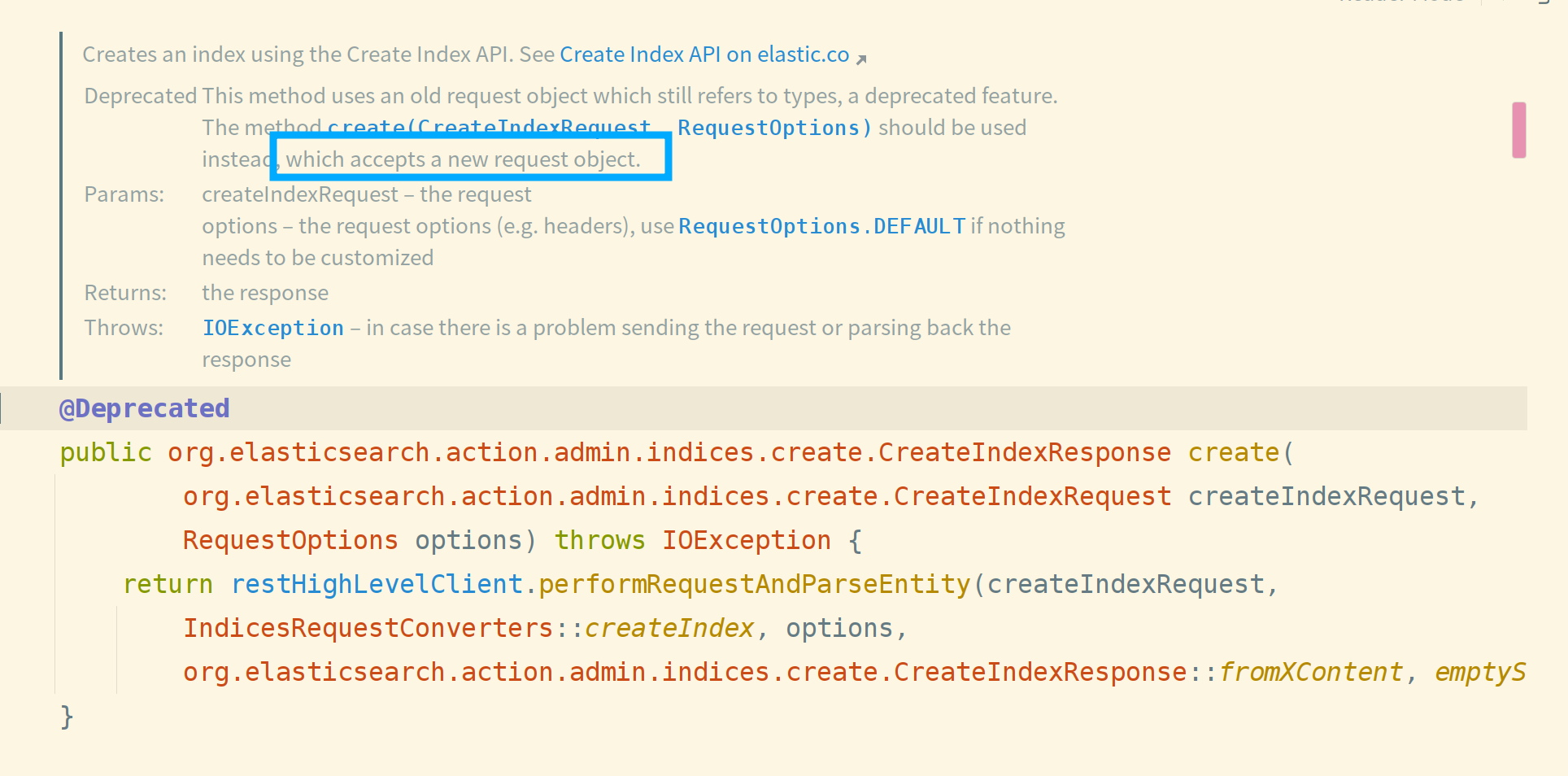
Task: Select the highlighted phrase about a new request object
Action: tap(470, 157)
